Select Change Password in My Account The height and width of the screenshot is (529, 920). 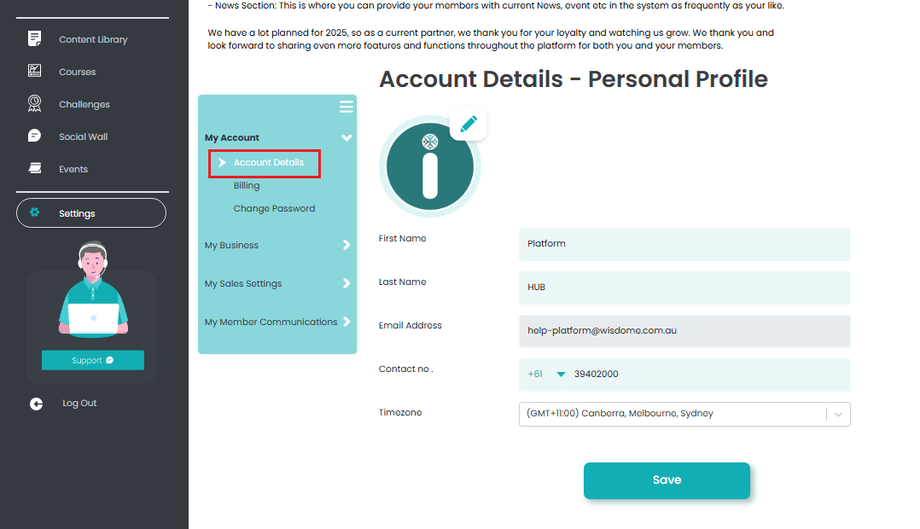pyautogui.click(x=274, y=208)
